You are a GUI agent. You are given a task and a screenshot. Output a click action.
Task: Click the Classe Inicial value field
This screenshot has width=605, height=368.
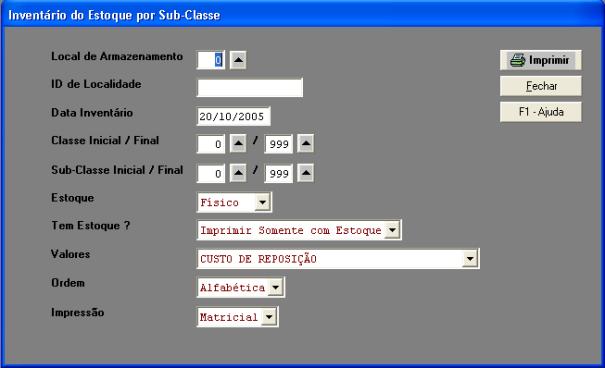pyautogui.click(x=211, y=144)
